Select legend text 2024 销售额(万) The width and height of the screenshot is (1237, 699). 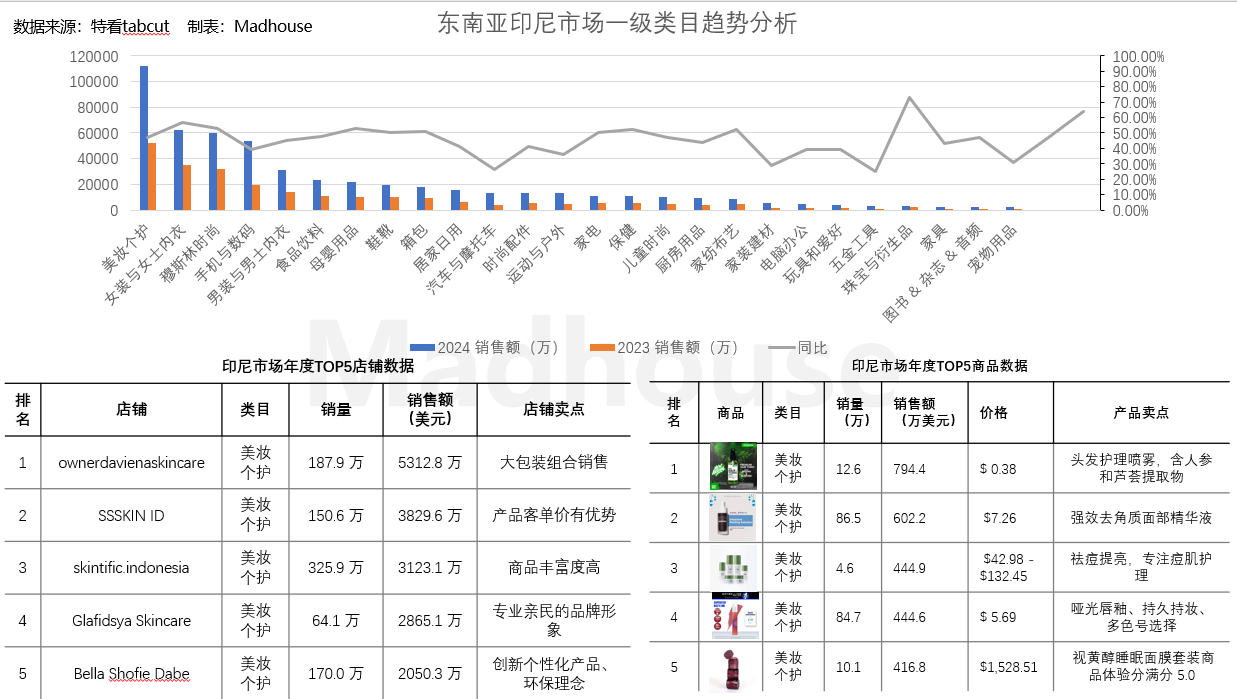pyautogui.click(x=498, y=348)
